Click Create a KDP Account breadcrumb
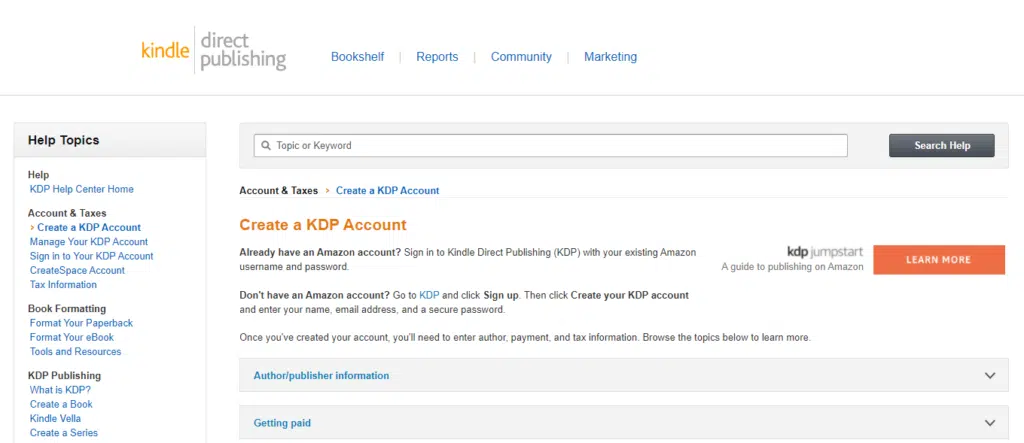1024x443 pixels. click(387, 190)
